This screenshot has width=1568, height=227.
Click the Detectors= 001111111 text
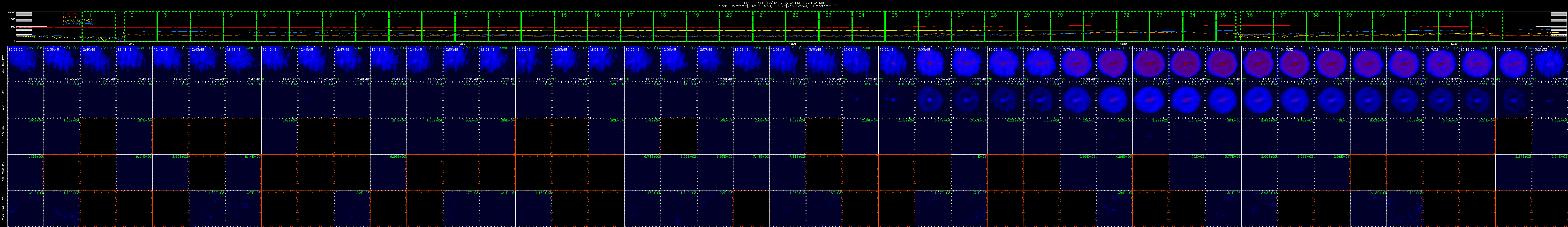(x=832, y=6)
